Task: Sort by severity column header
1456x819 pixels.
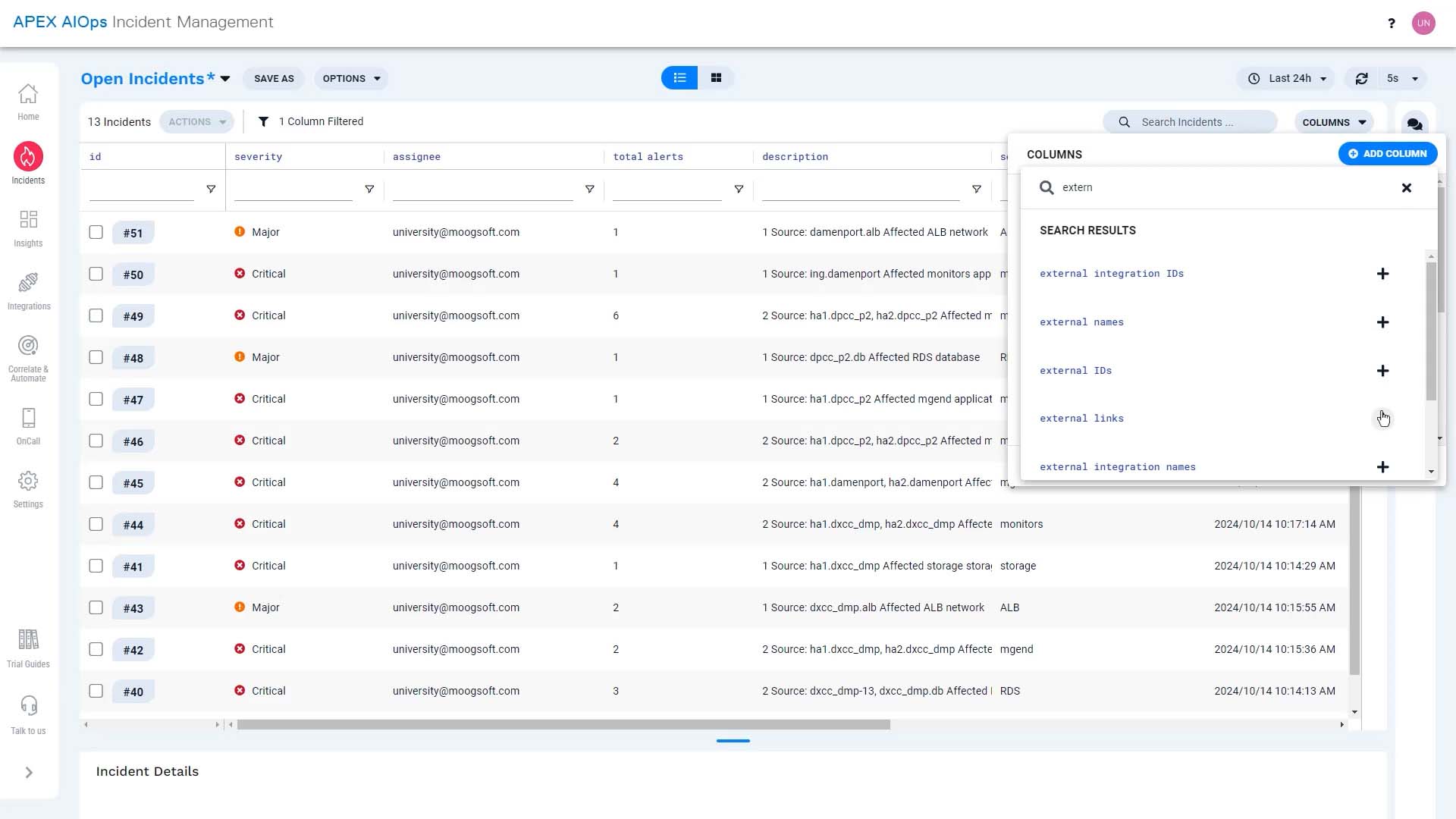Action: [x=258, y=157]
